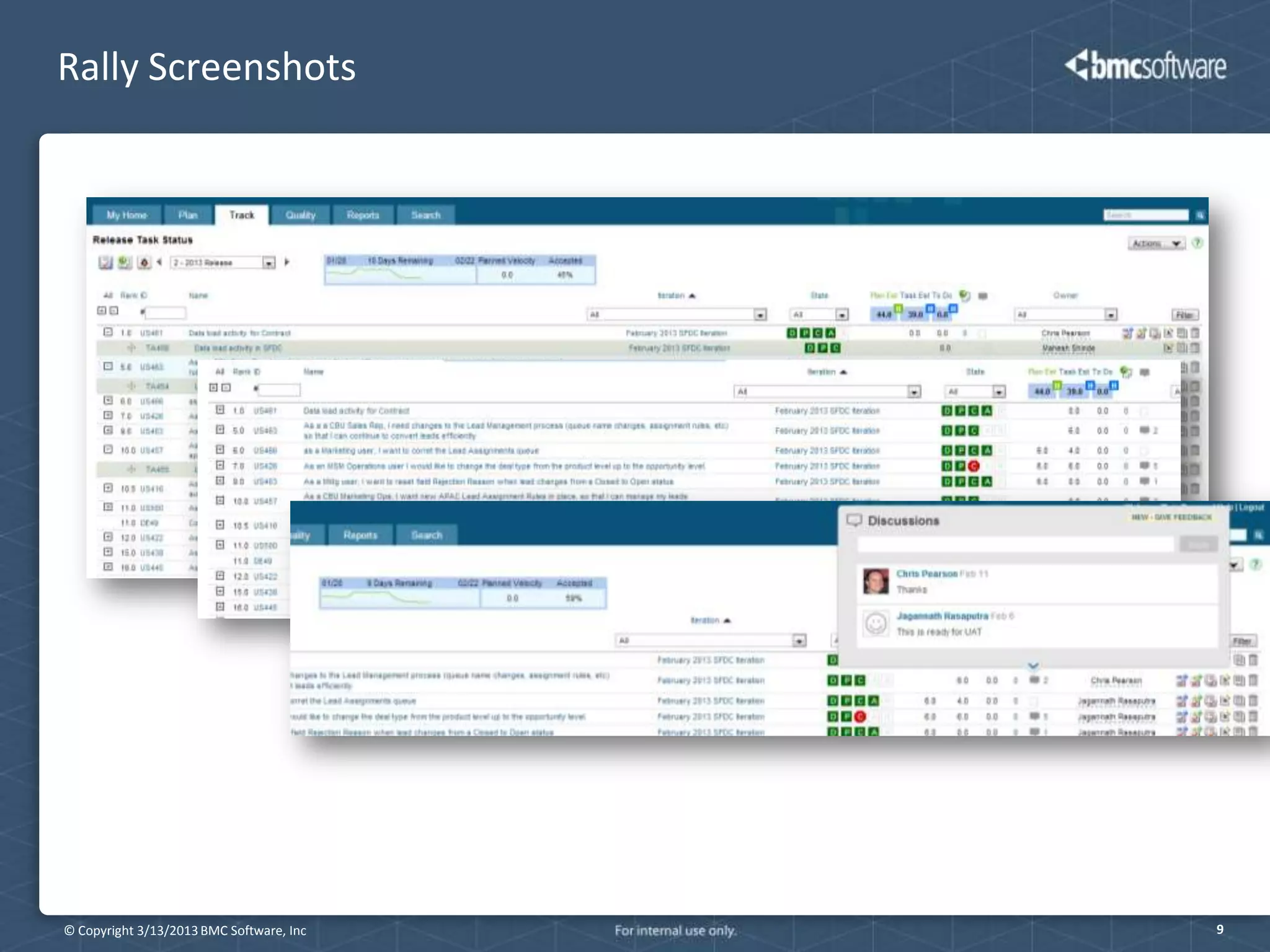Click the red C blocked state icon
This screenshot has height=952, width=1270.
(974, 466)
